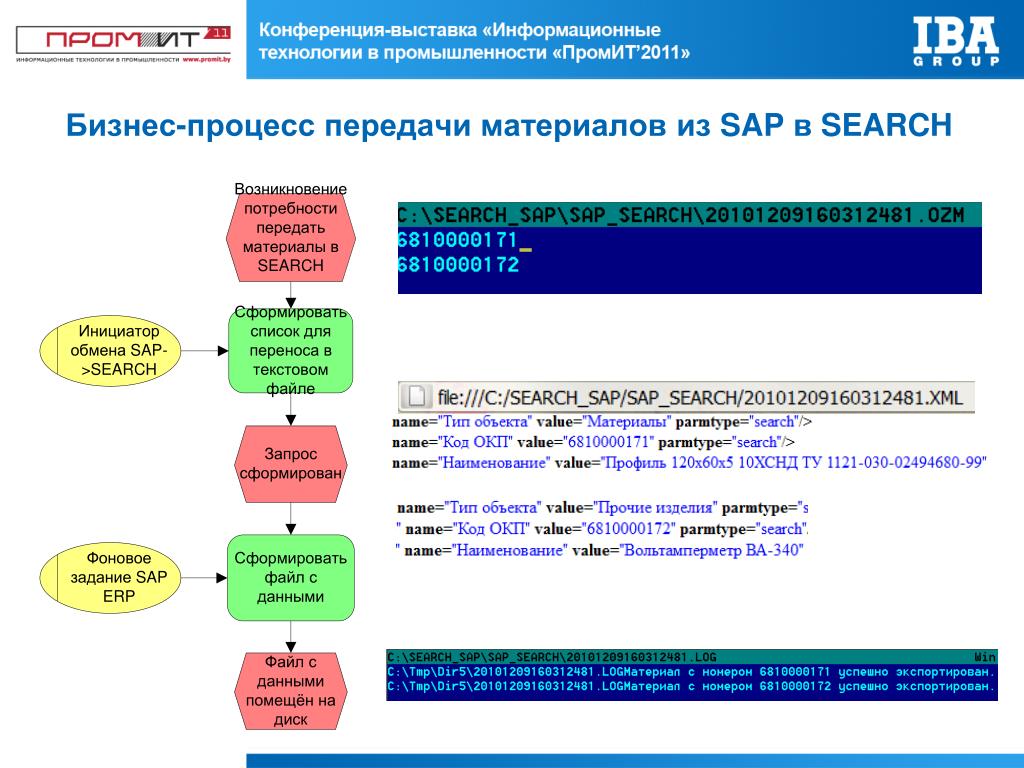Open the www.promit.by link under the logo
The width and height of the screenshot is (1024, 768).
(x=206, y=59)
